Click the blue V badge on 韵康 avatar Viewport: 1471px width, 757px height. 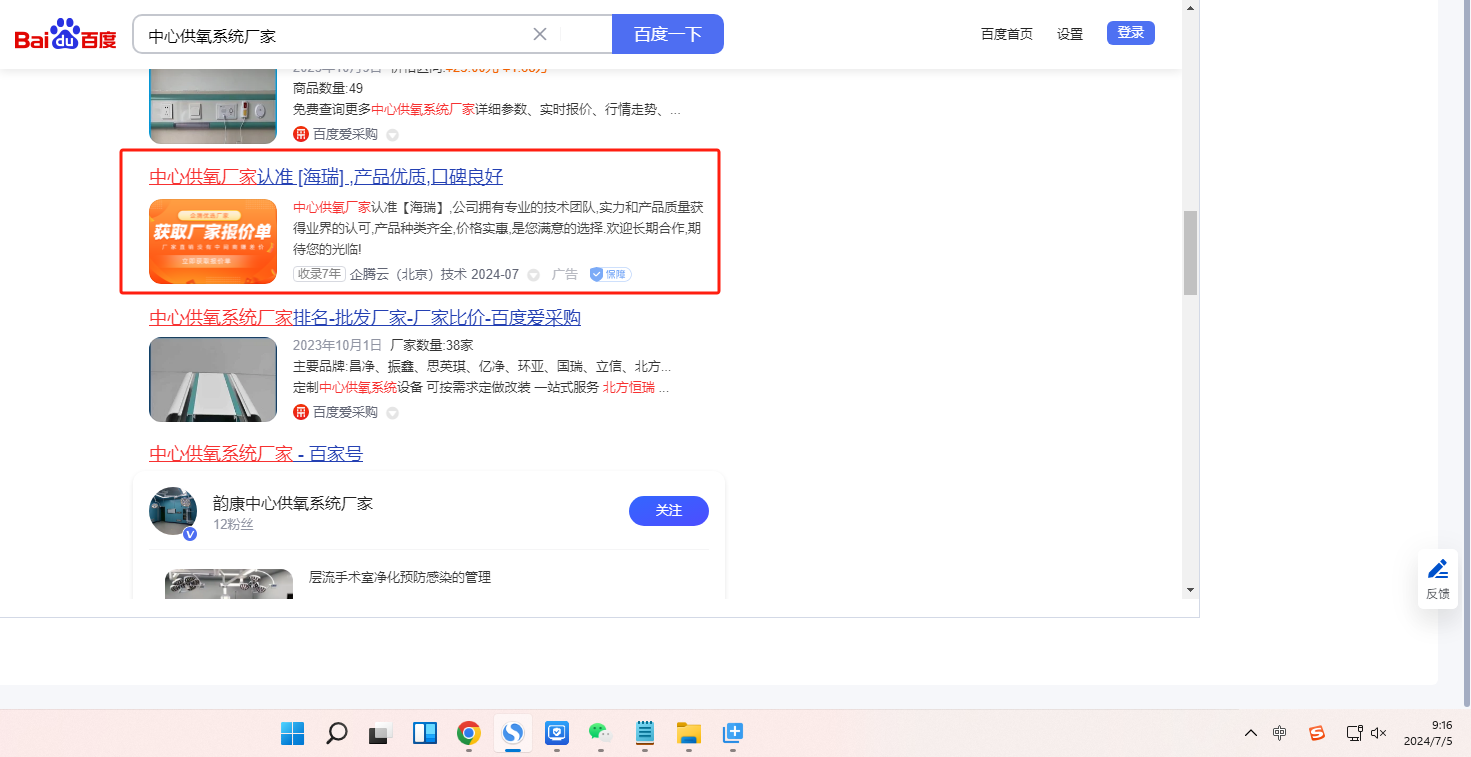[190, 534]
